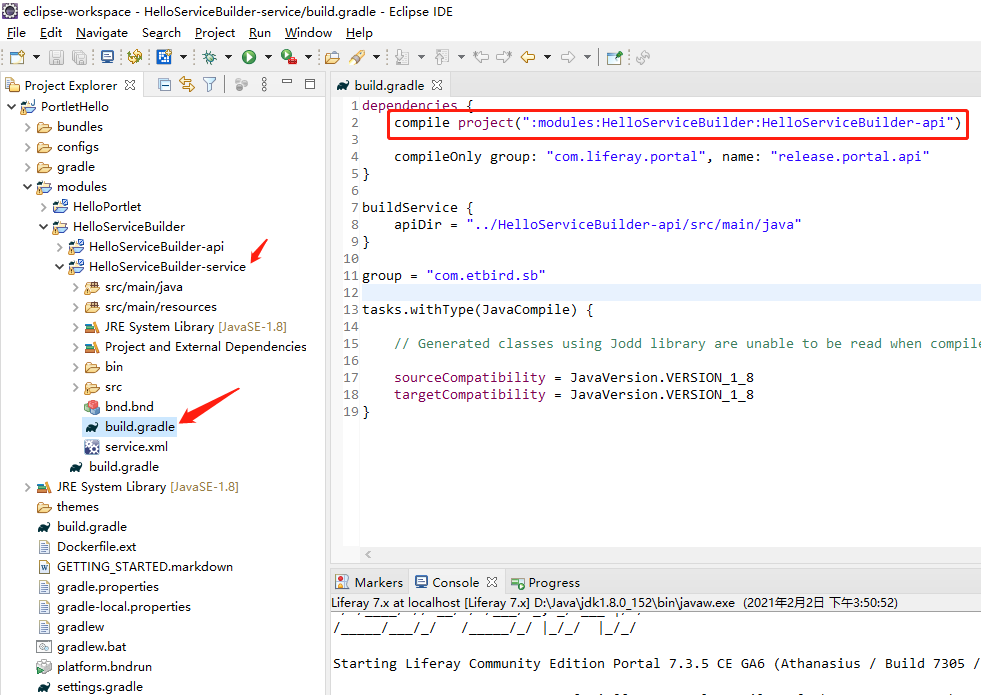Open the Help menu
Viewport: 981px width, 695px height.
tap(359, 33)
